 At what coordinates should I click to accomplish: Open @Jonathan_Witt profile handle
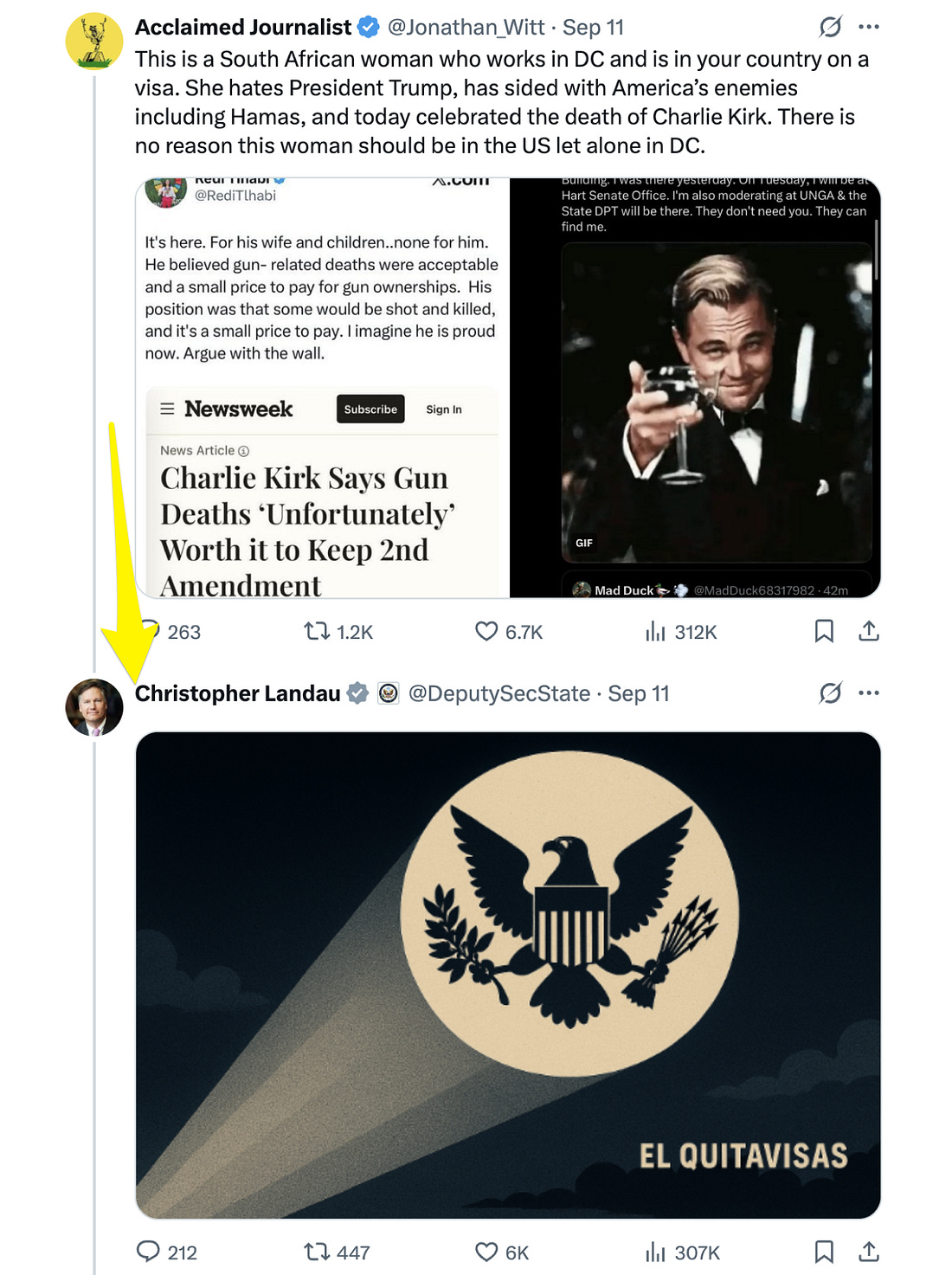pyautogui.click(x=466, y=28)
